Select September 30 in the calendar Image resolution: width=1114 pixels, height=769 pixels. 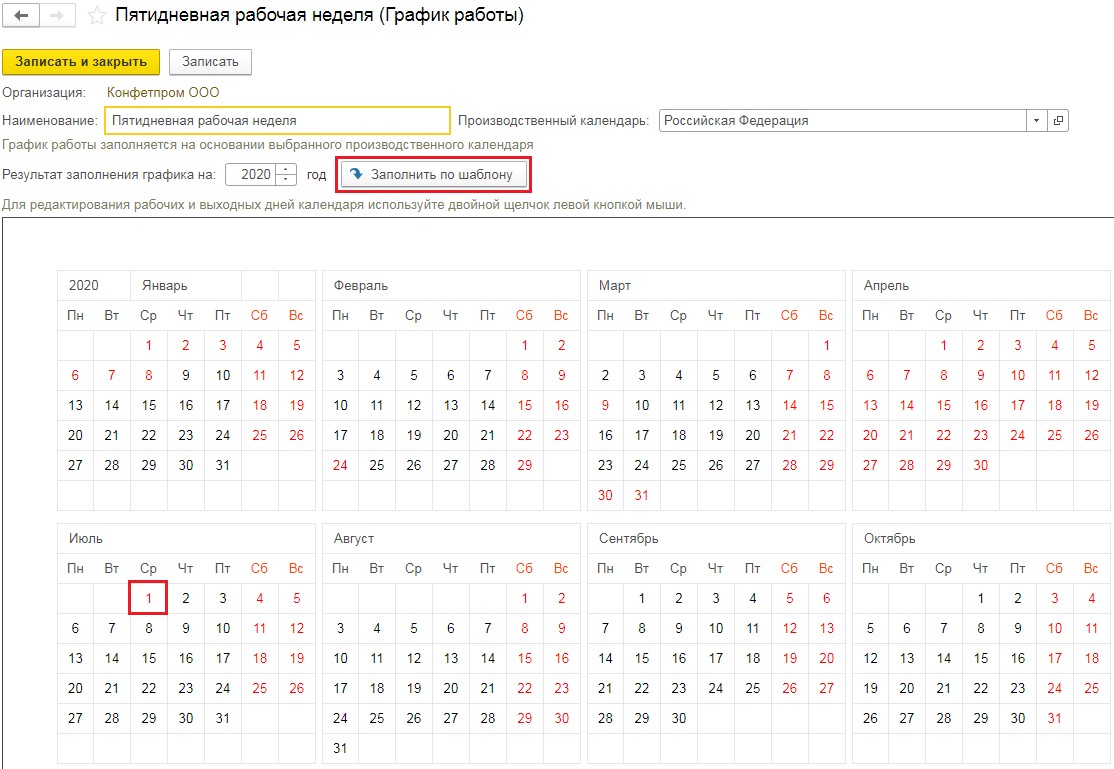coord(679,718)
